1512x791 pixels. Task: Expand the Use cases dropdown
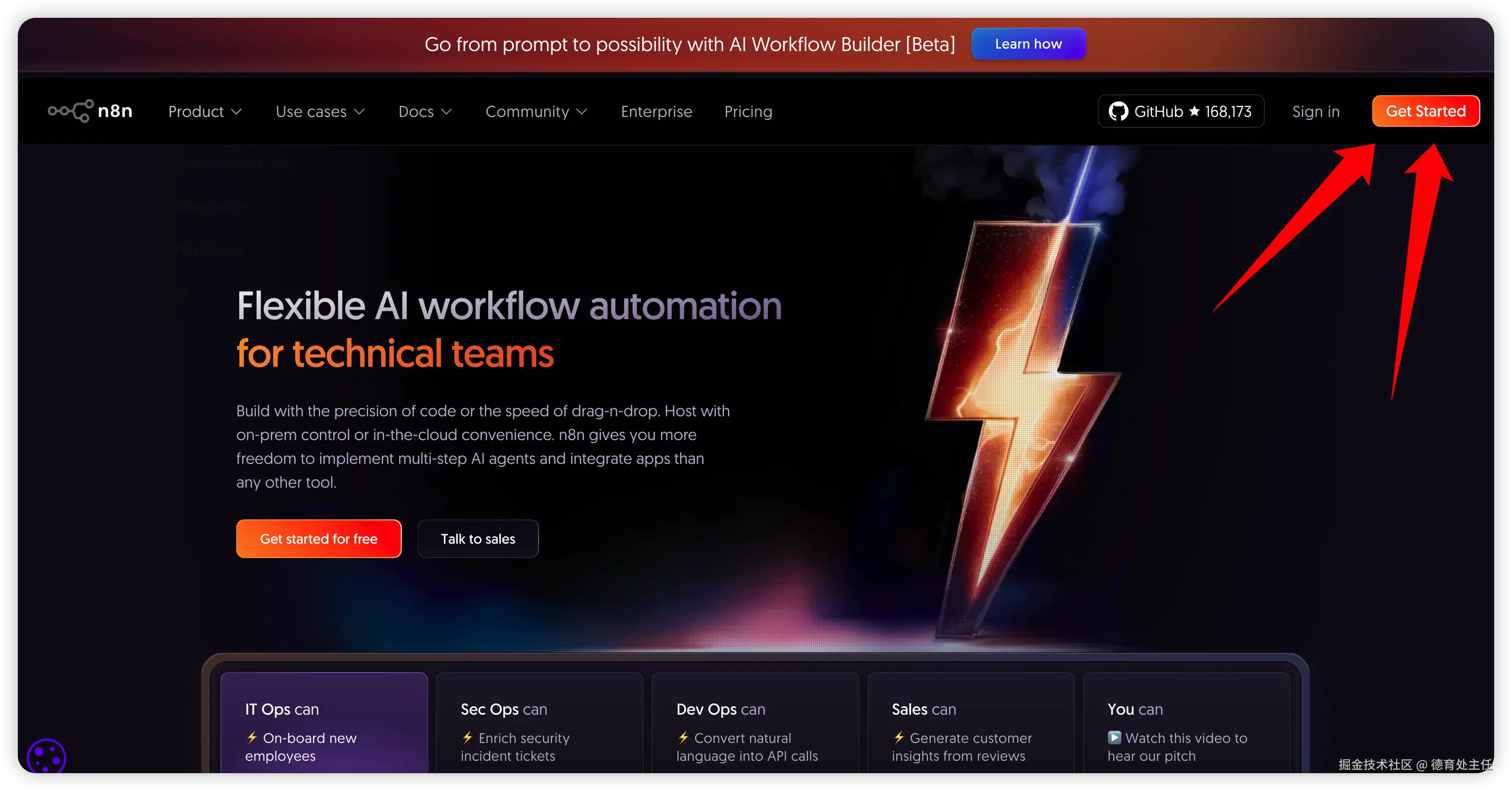(320, 112)
